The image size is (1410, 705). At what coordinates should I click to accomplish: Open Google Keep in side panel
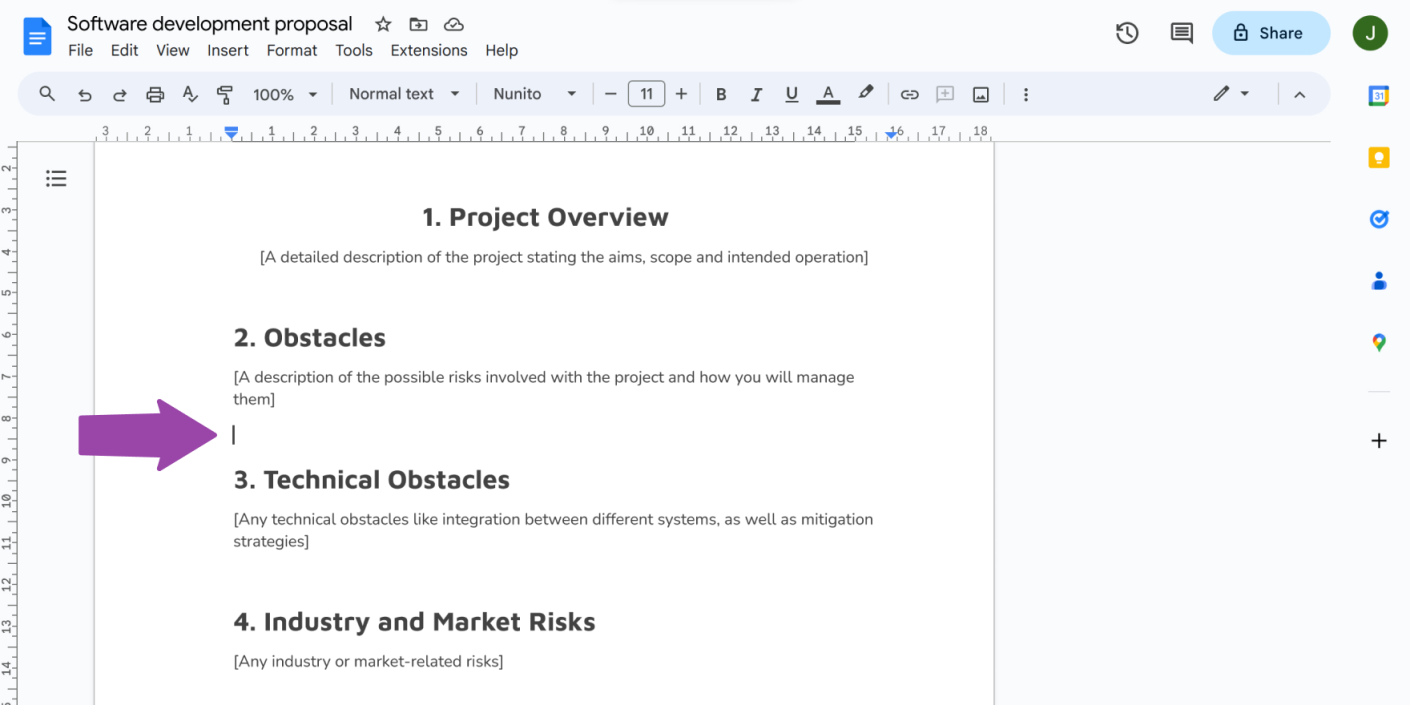click(1379, 157)
